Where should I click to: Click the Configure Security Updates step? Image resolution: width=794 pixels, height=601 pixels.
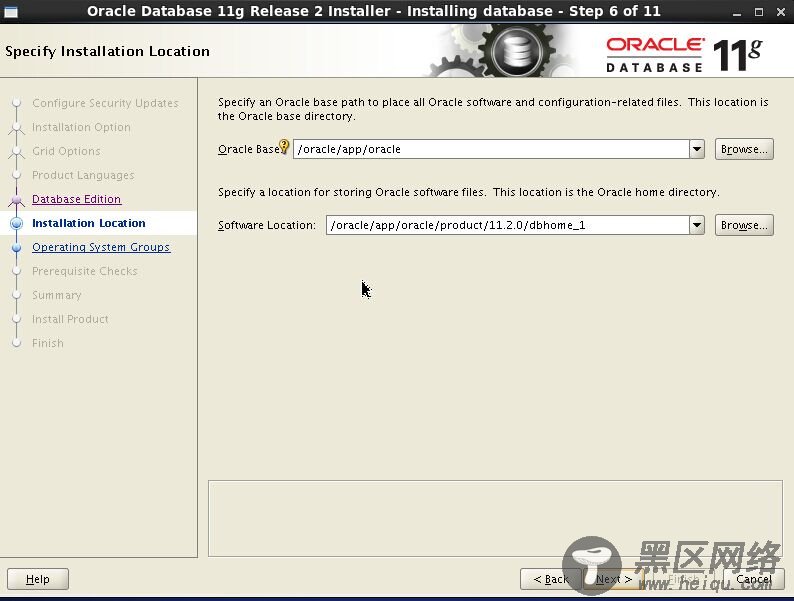click(105, 103)
